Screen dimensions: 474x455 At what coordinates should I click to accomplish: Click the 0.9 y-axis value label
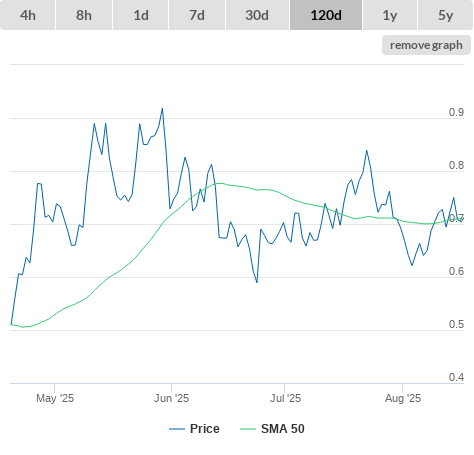pyautogui.click(x=456, y=112)
